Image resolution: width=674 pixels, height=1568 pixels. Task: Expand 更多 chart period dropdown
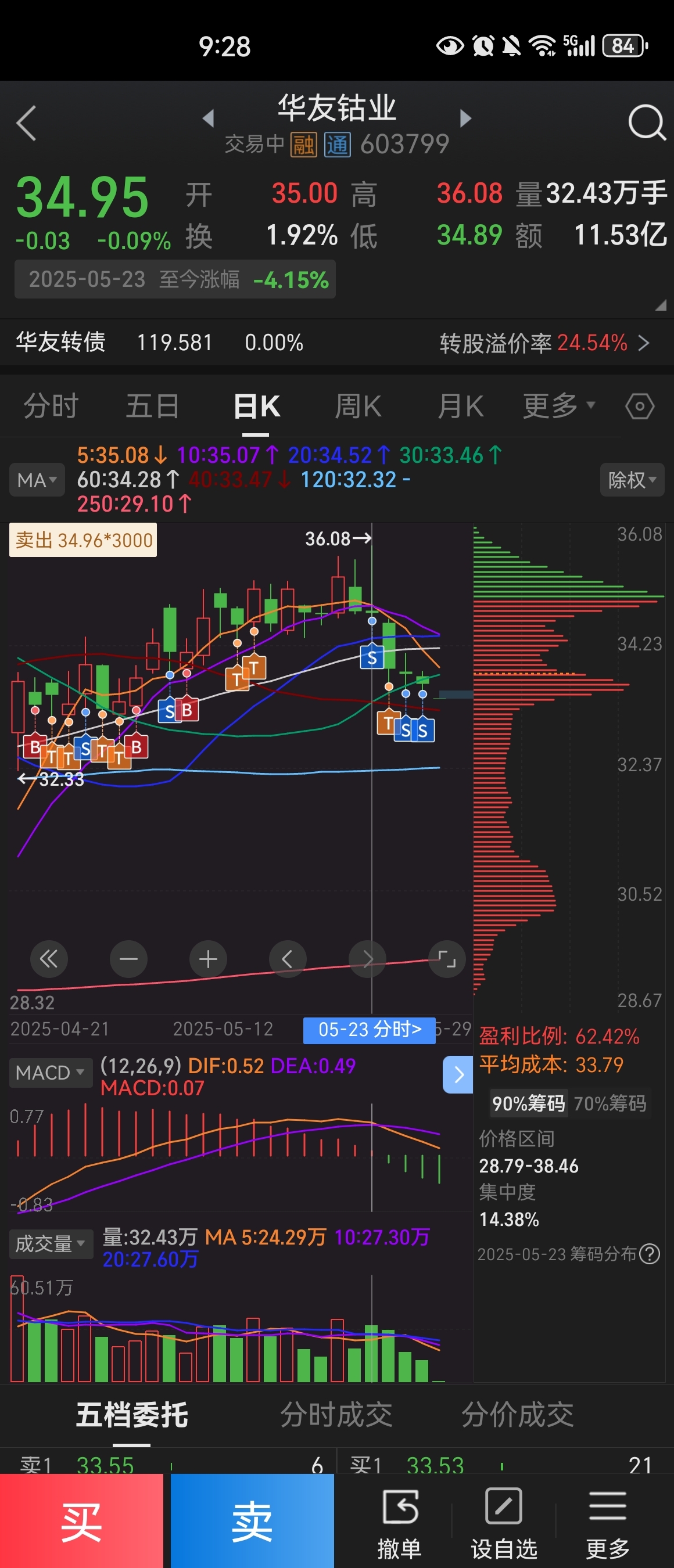[559, 405]
